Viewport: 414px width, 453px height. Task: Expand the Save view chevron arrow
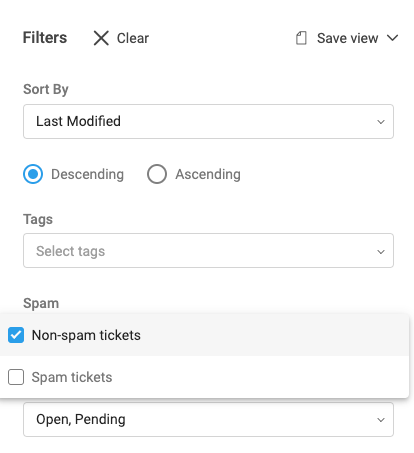click(392, 38)
